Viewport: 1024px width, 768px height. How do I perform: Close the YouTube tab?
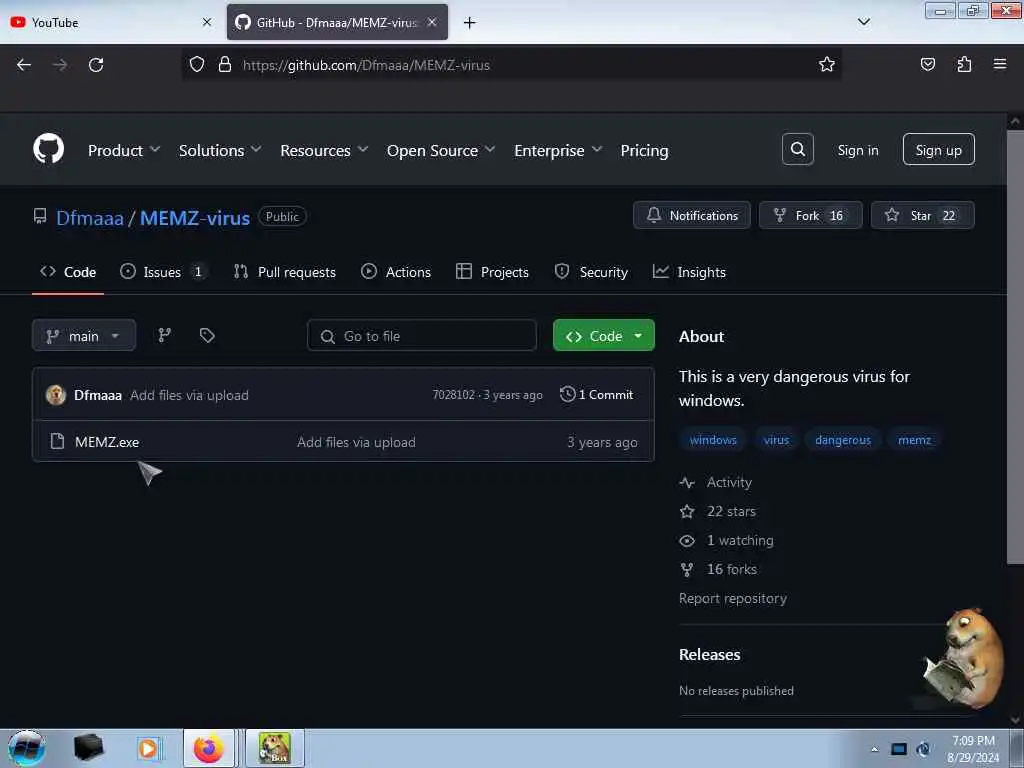point(207,22)
